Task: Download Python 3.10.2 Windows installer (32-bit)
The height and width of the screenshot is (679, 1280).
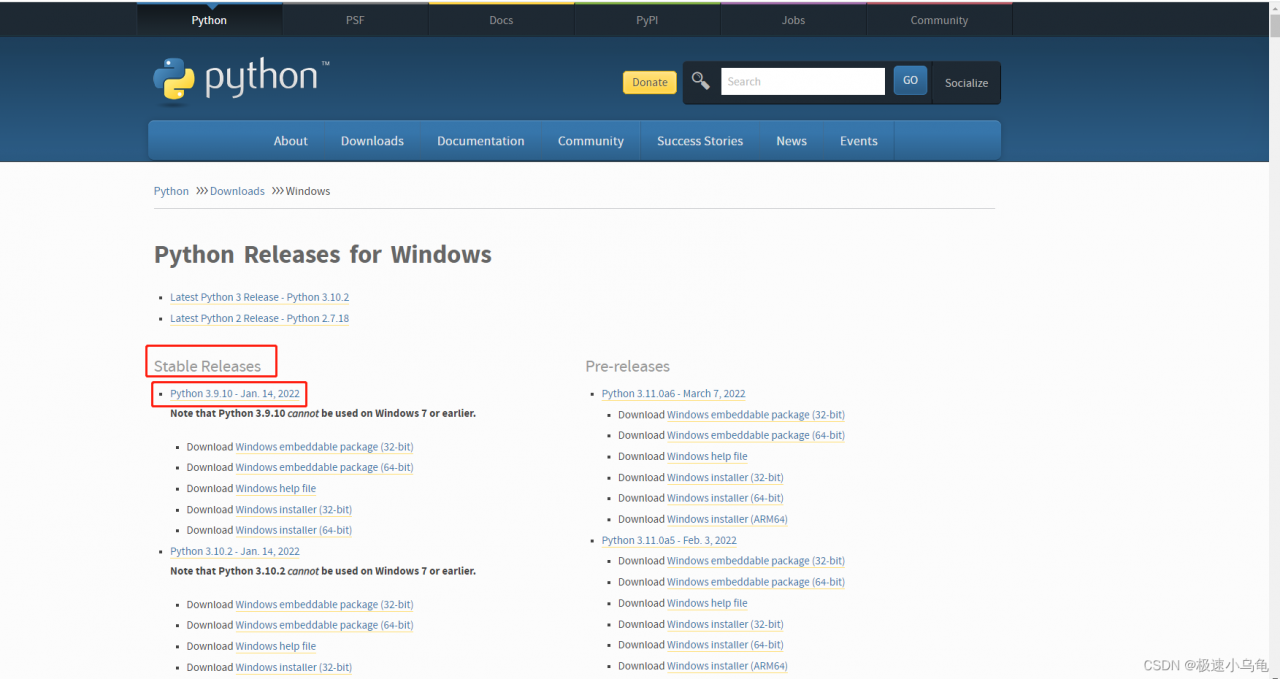Action: coord(293,667)
